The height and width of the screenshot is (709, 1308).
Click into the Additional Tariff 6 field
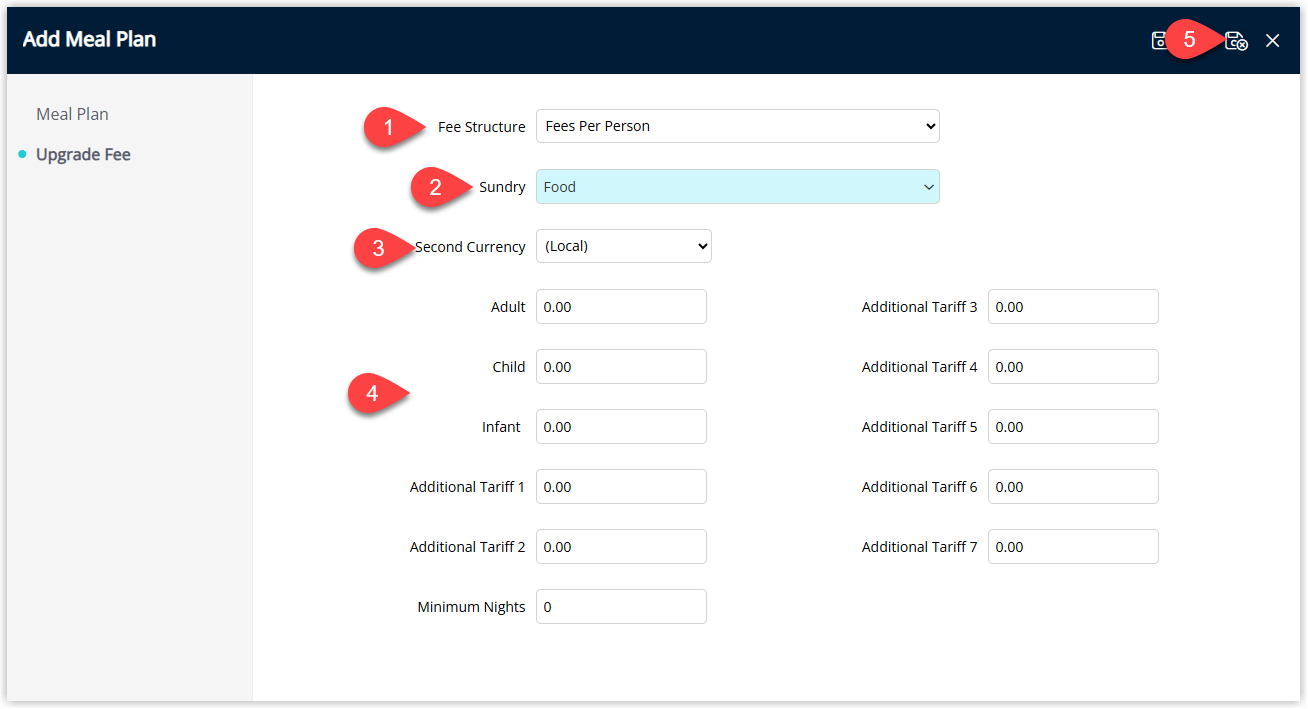click(x=1073, y=487)
